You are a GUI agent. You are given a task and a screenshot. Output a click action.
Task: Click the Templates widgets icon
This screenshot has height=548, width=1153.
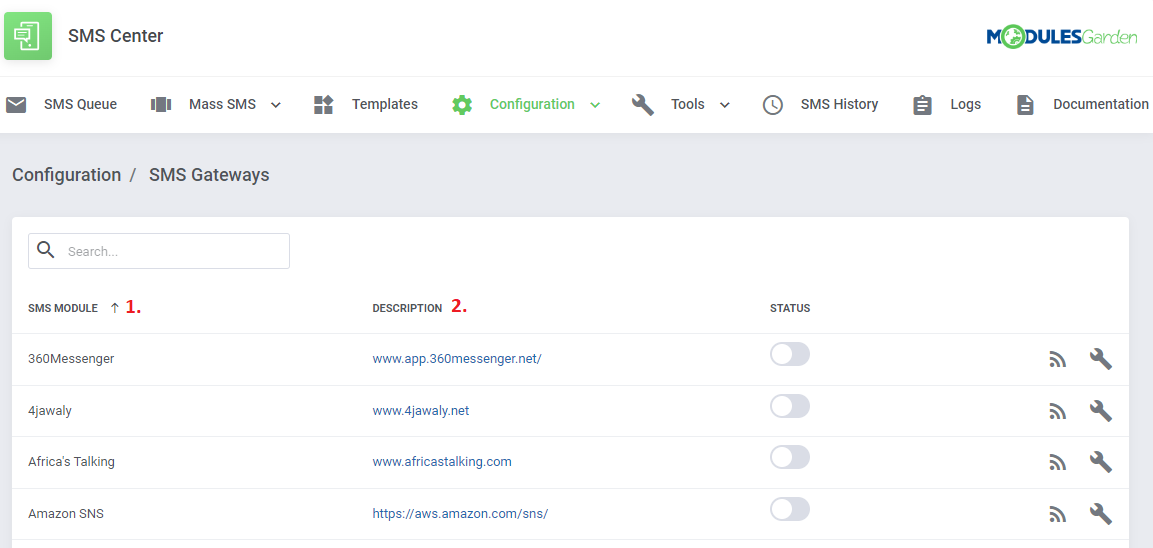pyautogui.click(x=324, y=104)
